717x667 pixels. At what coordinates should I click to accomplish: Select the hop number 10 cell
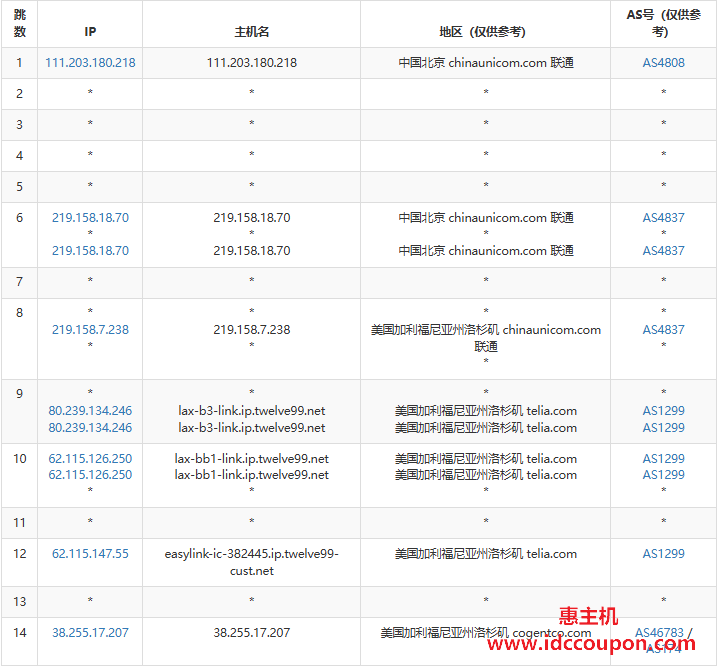tap(19, 475)
